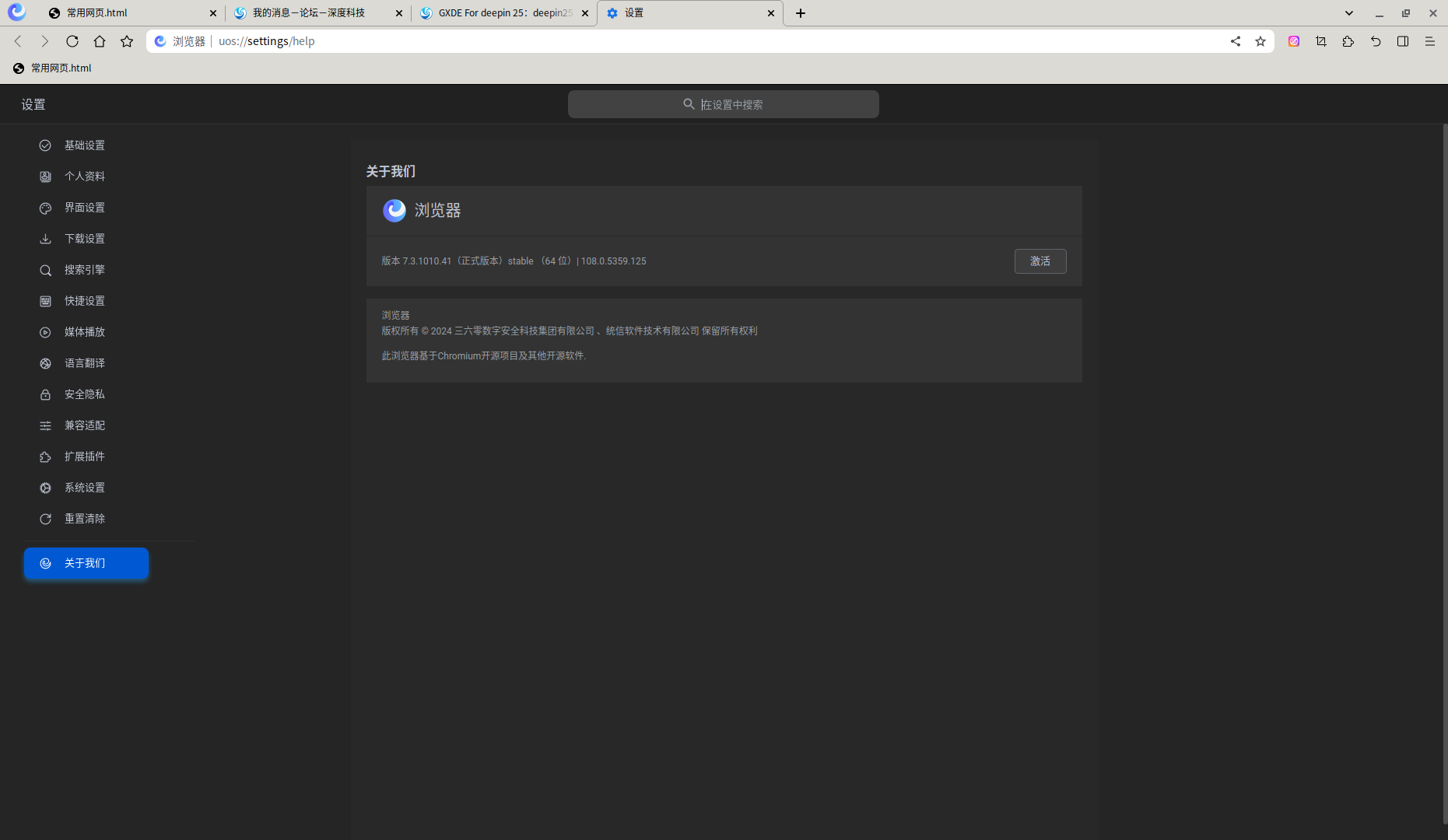
Task: Switch to GXDE For deepin 25 tab
Action: 505,13
